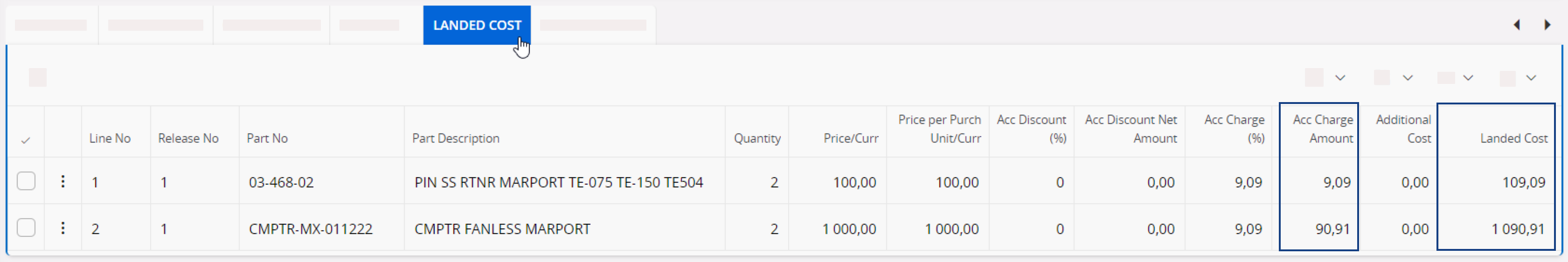
Task: Expand the last toolbar dropdown chevron
Action: (x=1531, y=78)
